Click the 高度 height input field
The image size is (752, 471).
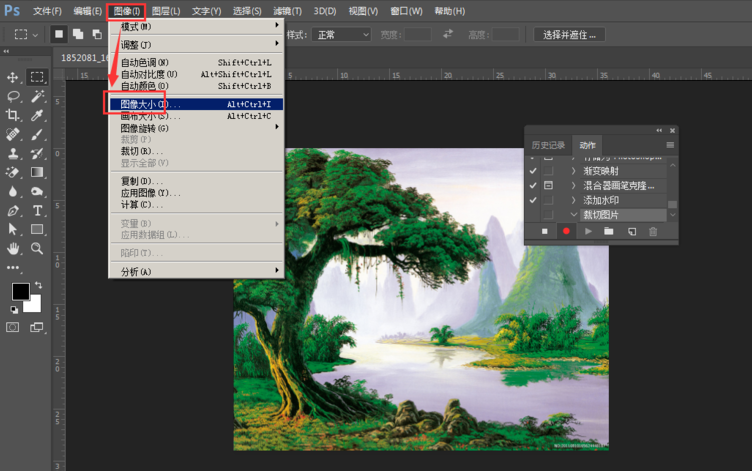click(505, 35)
